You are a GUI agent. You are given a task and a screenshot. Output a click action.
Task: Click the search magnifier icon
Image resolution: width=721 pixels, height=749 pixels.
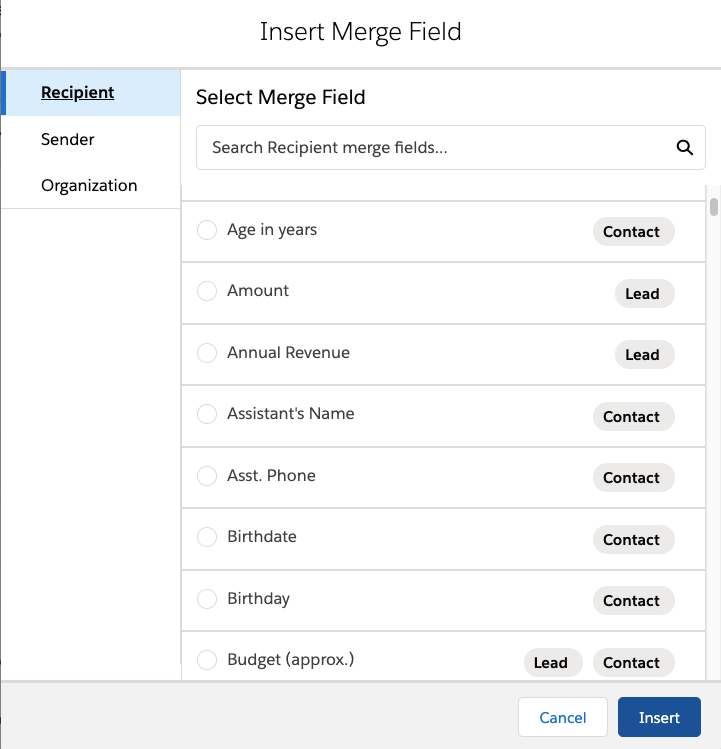(685, 148)
